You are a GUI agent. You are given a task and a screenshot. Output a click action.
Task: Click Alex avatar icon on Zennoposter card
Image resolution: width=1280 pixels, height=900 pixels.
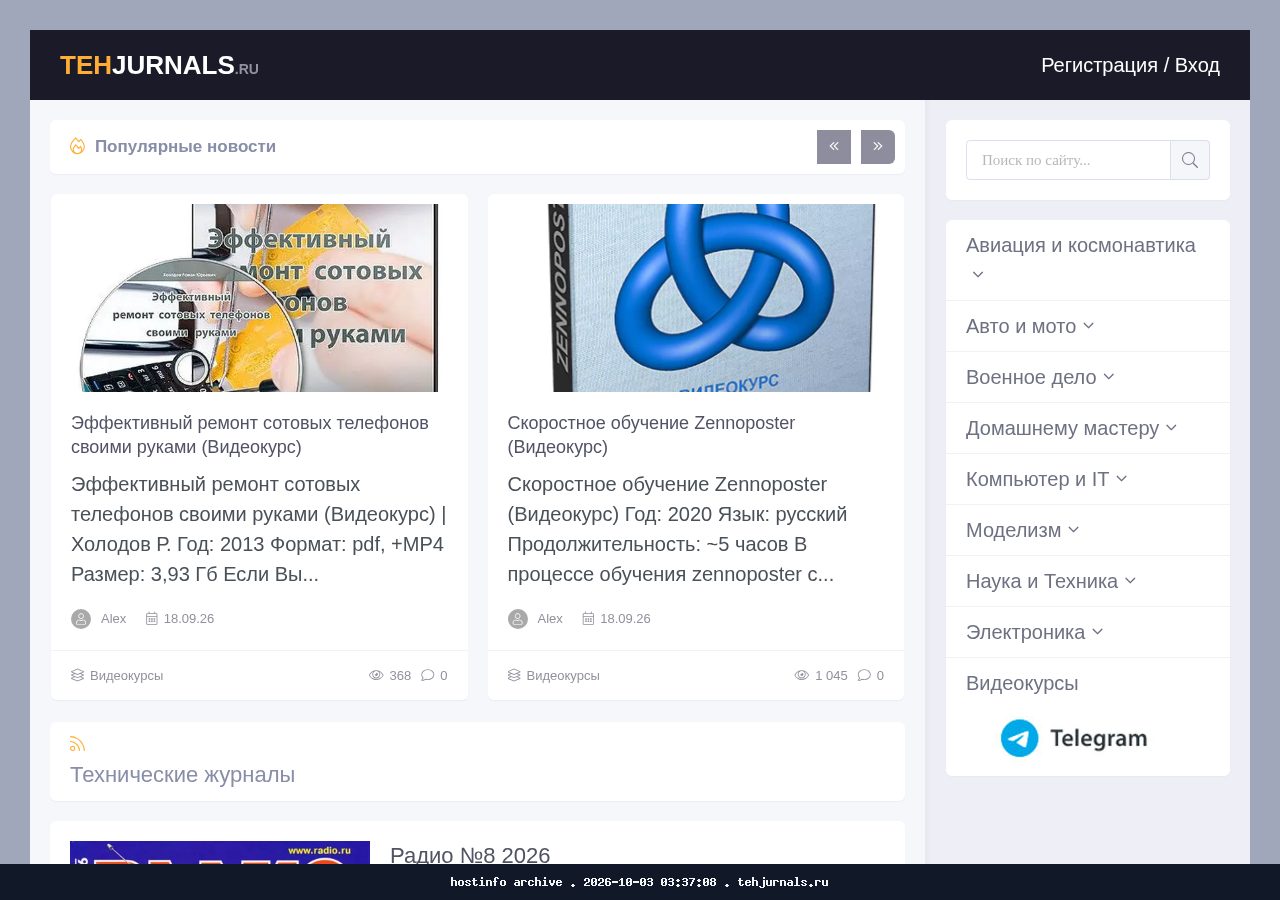point(518,619)
